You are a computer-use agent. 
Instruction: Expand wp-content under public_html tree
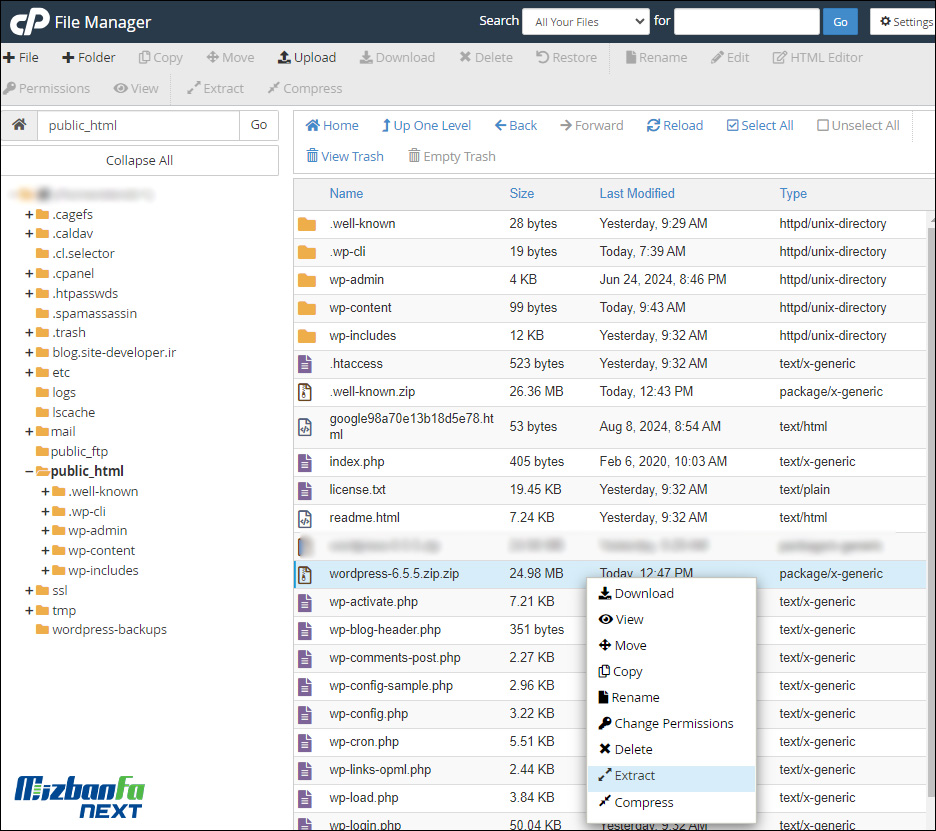(x=45, y=550)
